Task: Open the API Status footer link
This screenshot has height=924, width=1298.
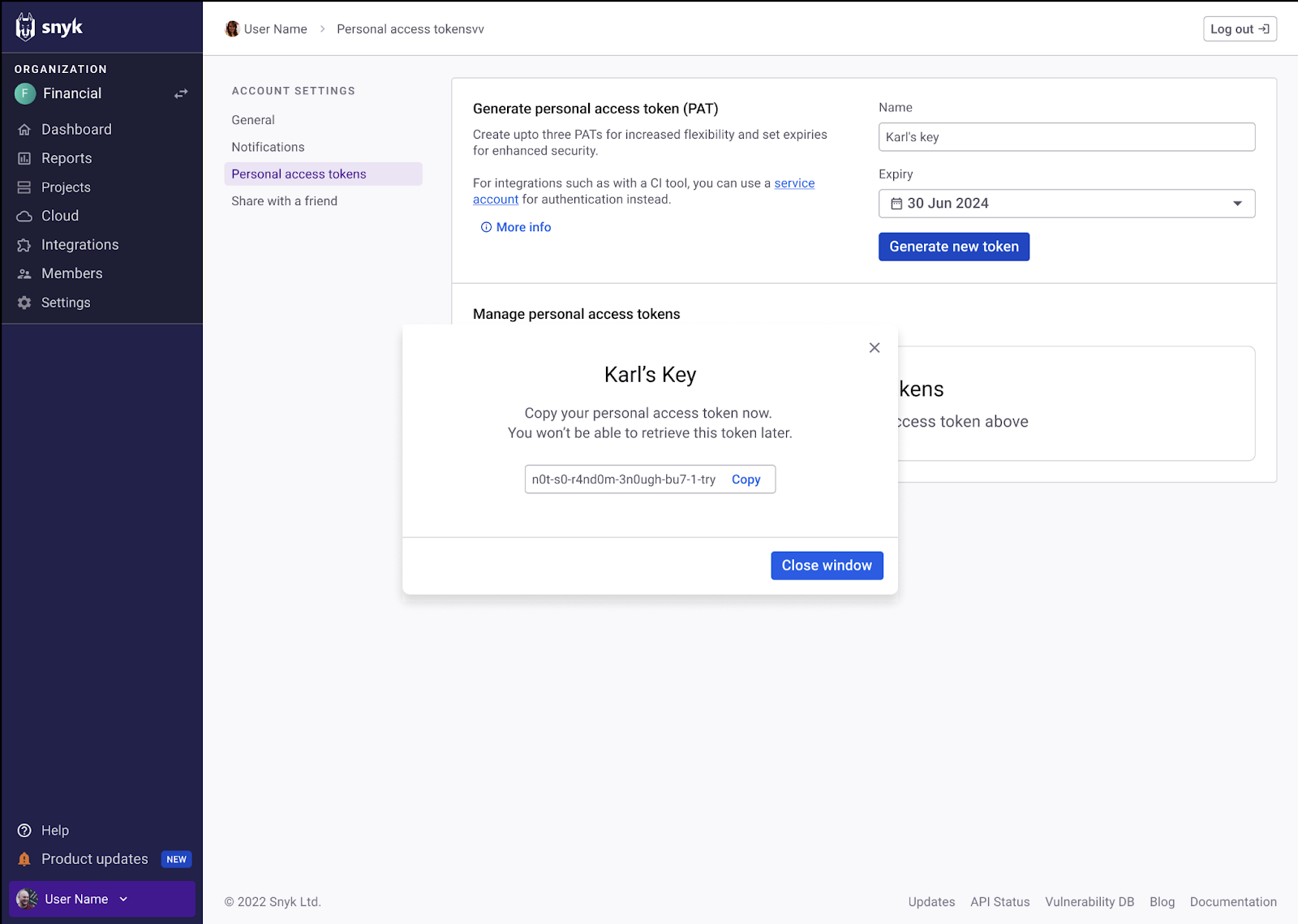Action: (1000, 902)
